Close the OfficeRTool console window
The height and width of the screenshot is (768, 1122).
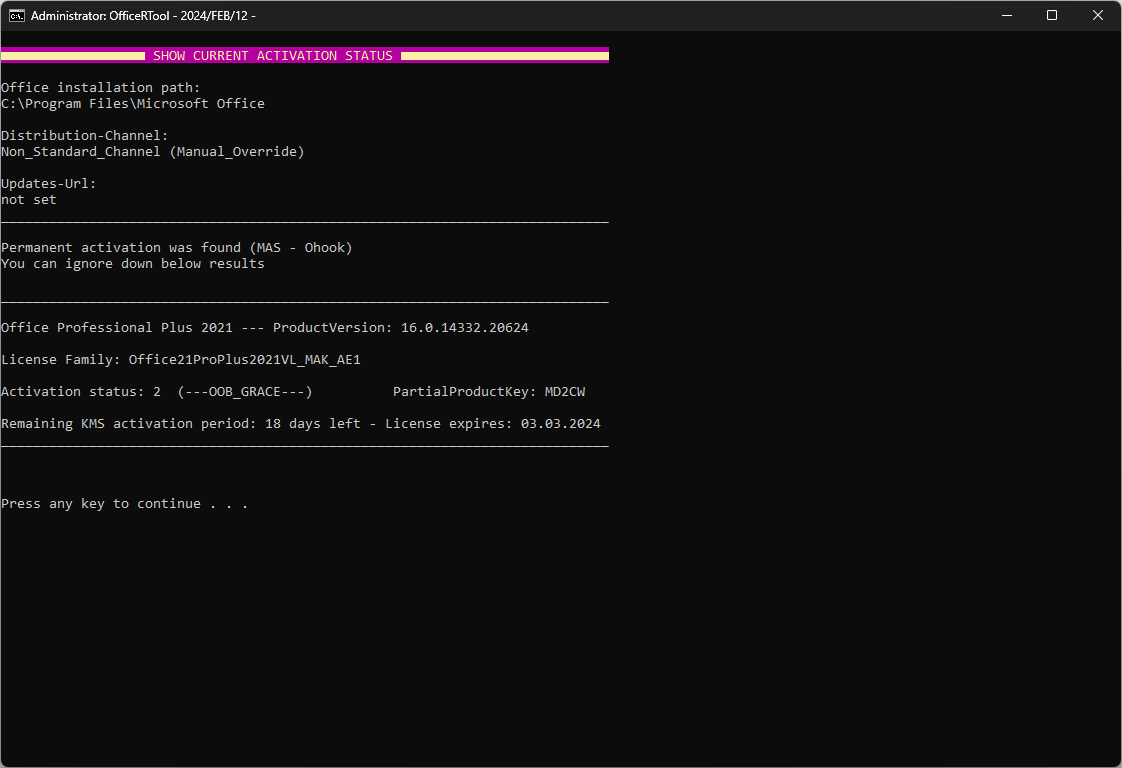(1098, 15)
